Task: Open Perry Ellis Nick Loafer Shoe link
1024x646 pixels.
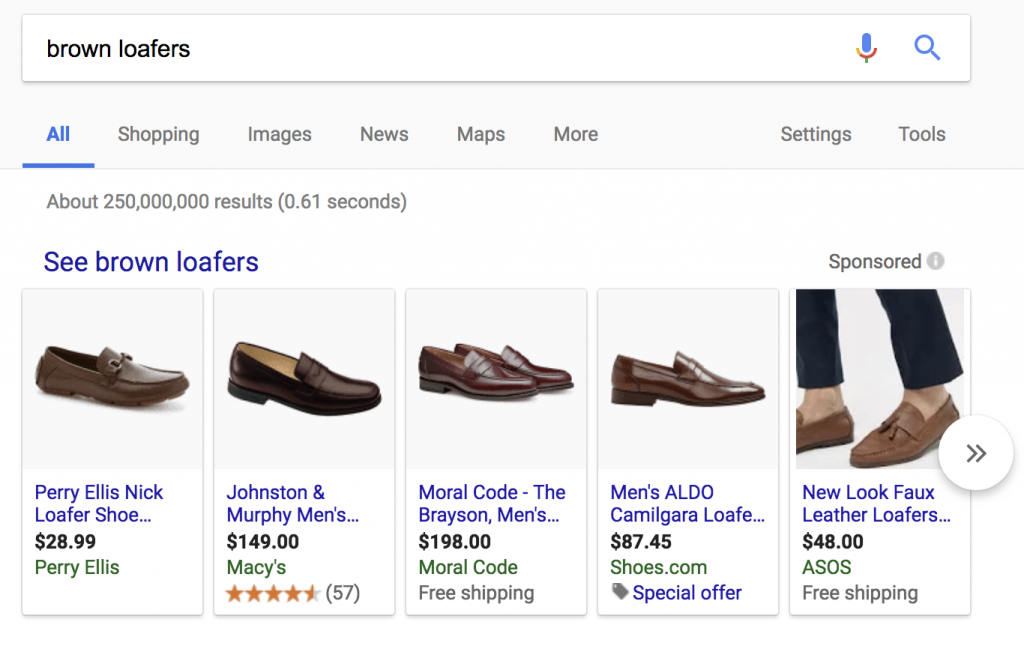Action: click(x=98, y=504)
